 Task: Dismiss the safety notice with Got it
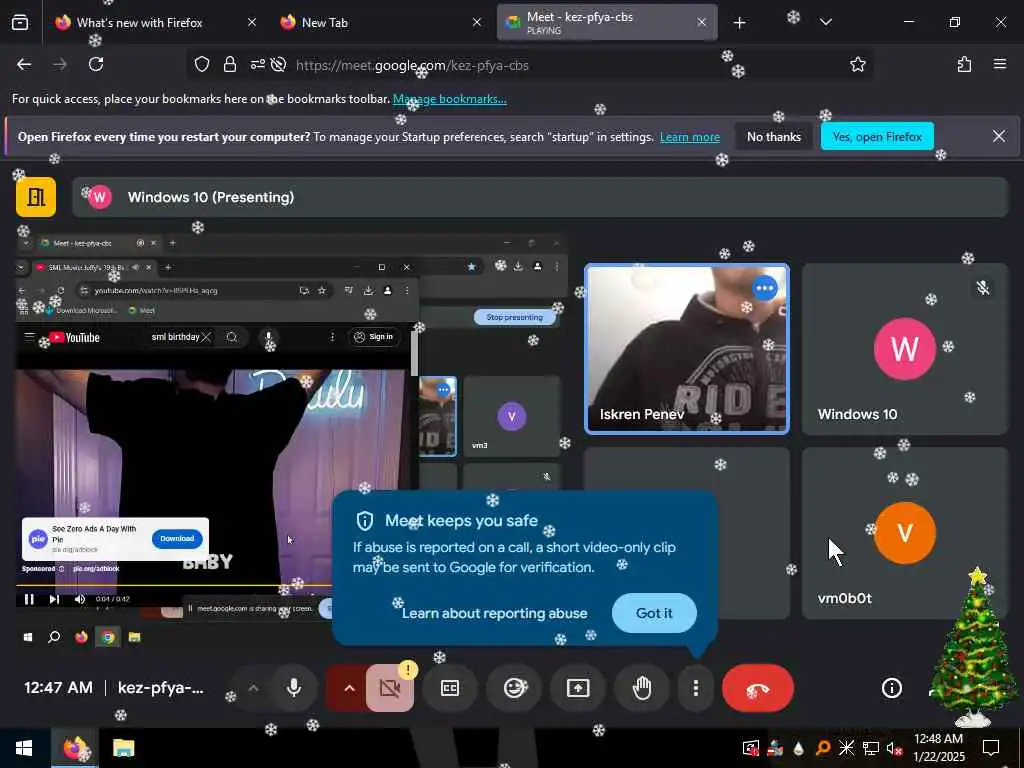tap(654, 613)
